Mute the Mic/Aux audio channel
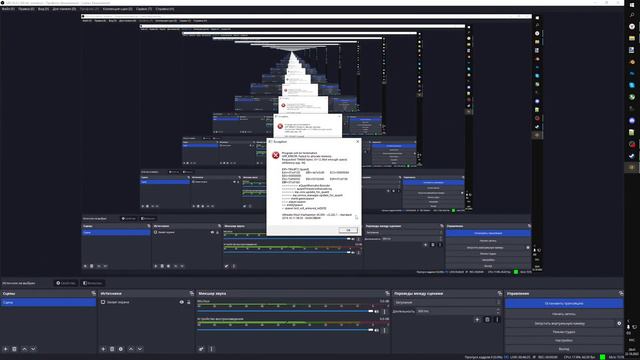Viewport: 640px width, 360px height. pos(376,312)
